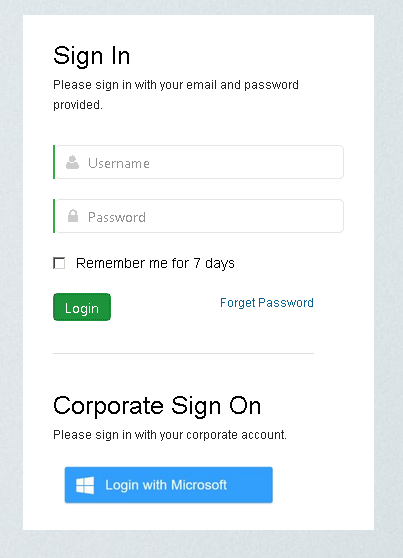Open the Forget Password link

tap(267, 303)
